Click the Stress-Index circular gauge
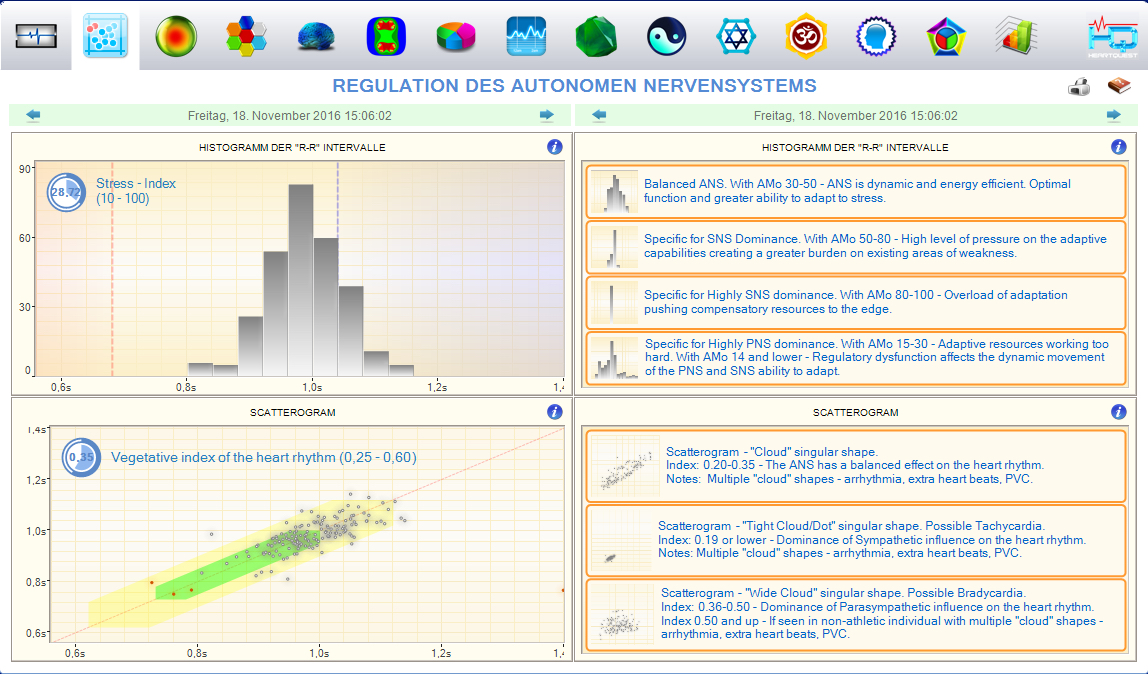 point(66,192)
